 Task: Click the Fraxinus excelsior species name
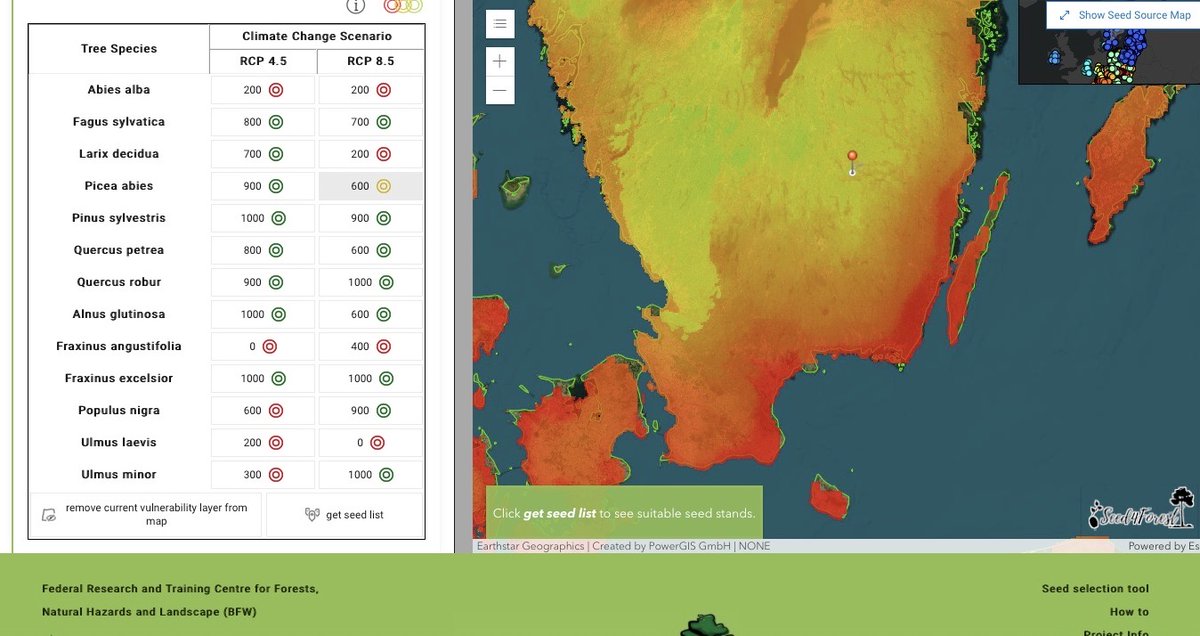[119, 378]
